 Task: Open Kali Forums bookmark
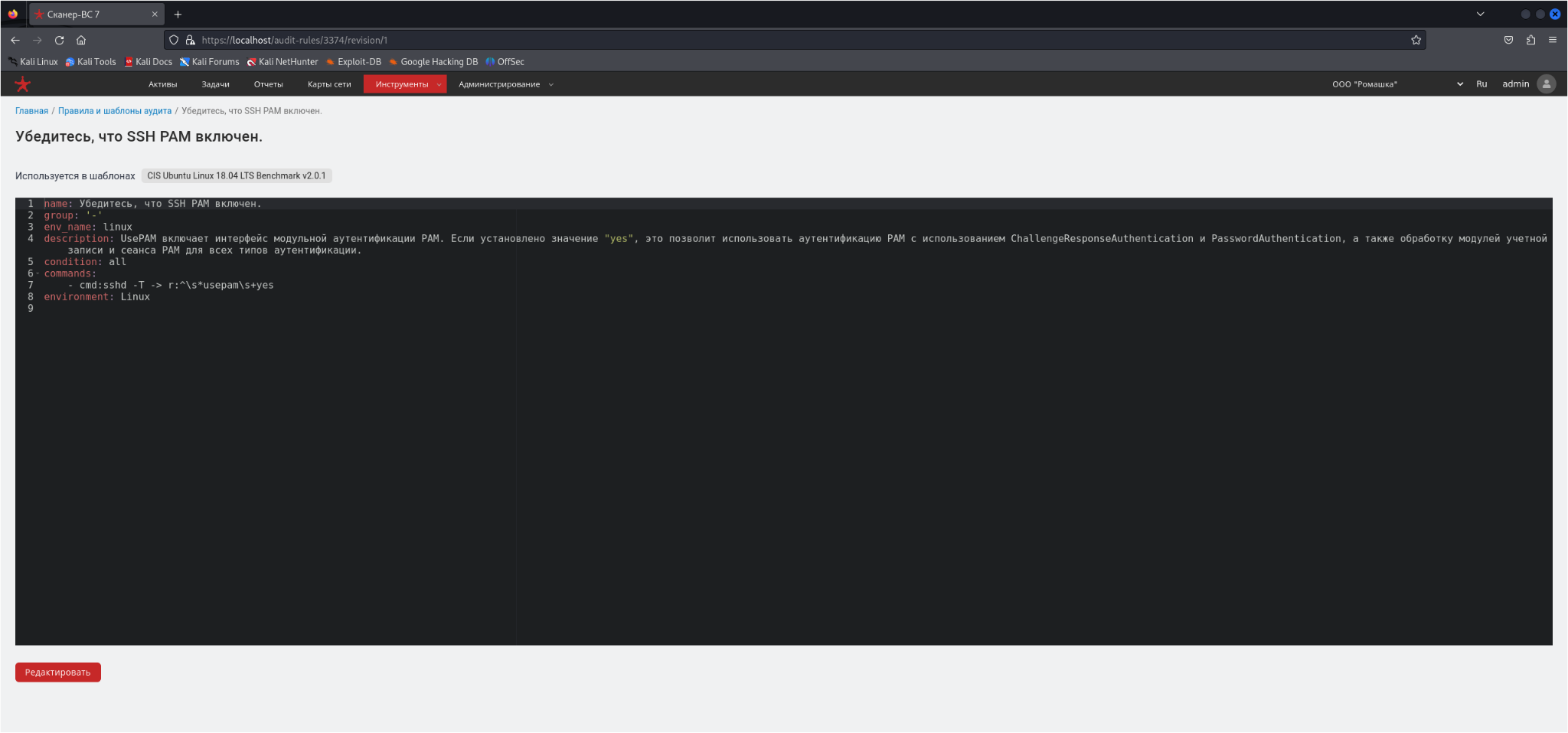[x=210, y=62]
